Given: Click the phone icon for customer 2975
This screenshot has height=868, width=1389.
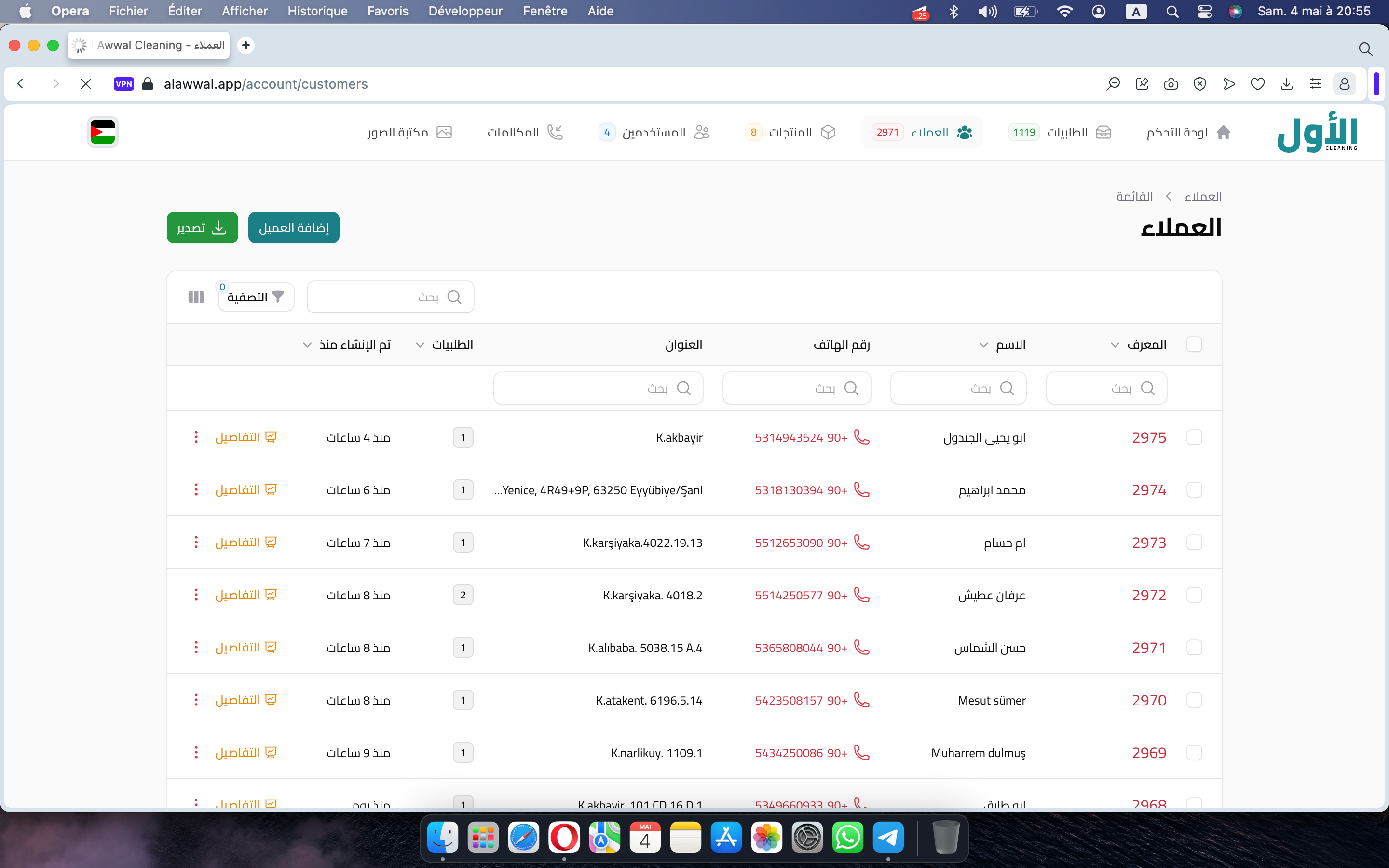Looking at the screenshot, I should click(861, 437).
